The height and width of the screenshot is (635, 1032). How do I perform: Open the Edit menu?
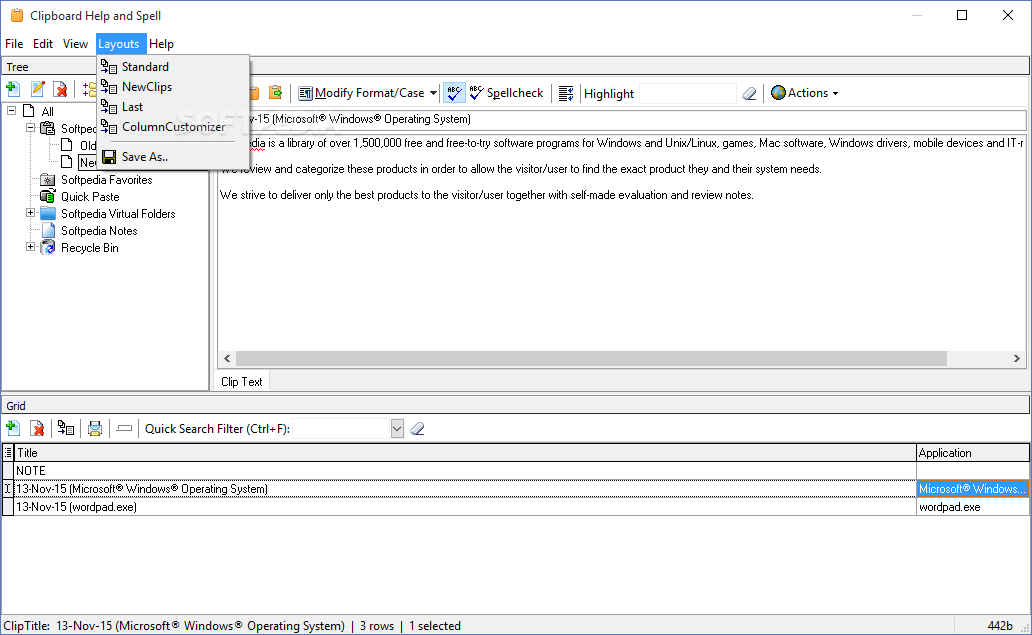[43, 44]
